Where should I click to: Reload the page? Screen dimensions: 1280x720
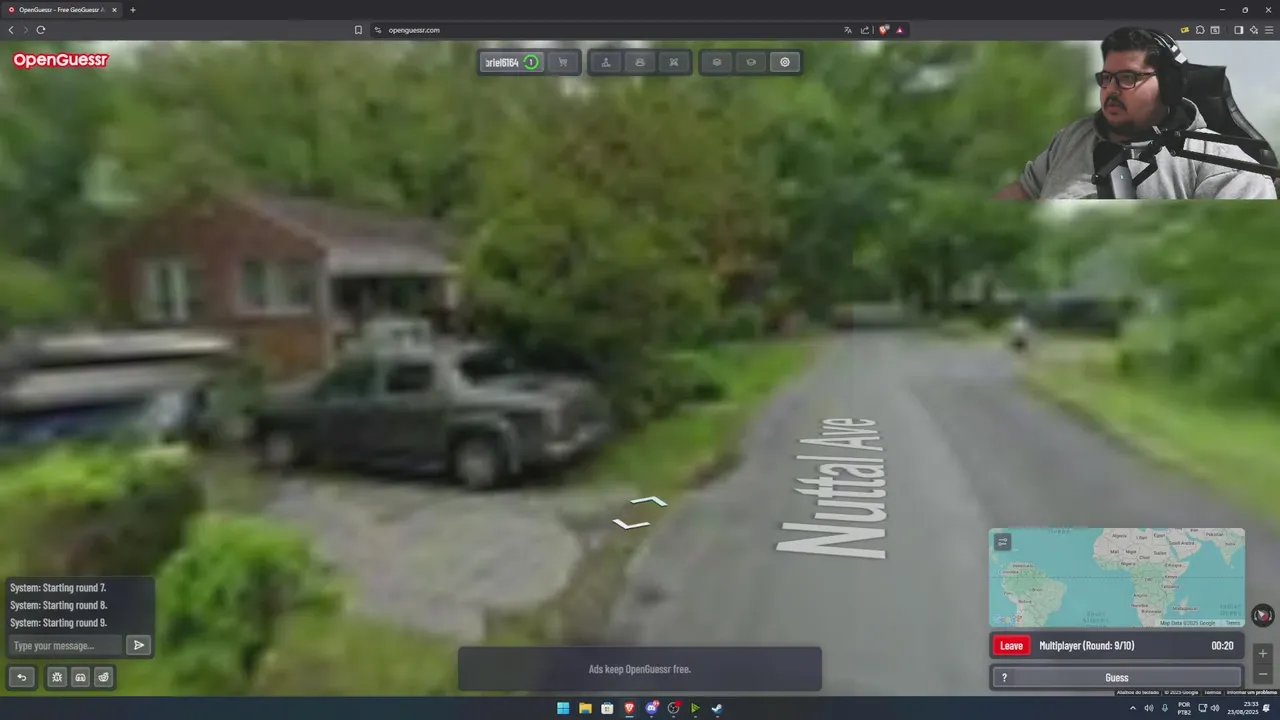(41, 30)
